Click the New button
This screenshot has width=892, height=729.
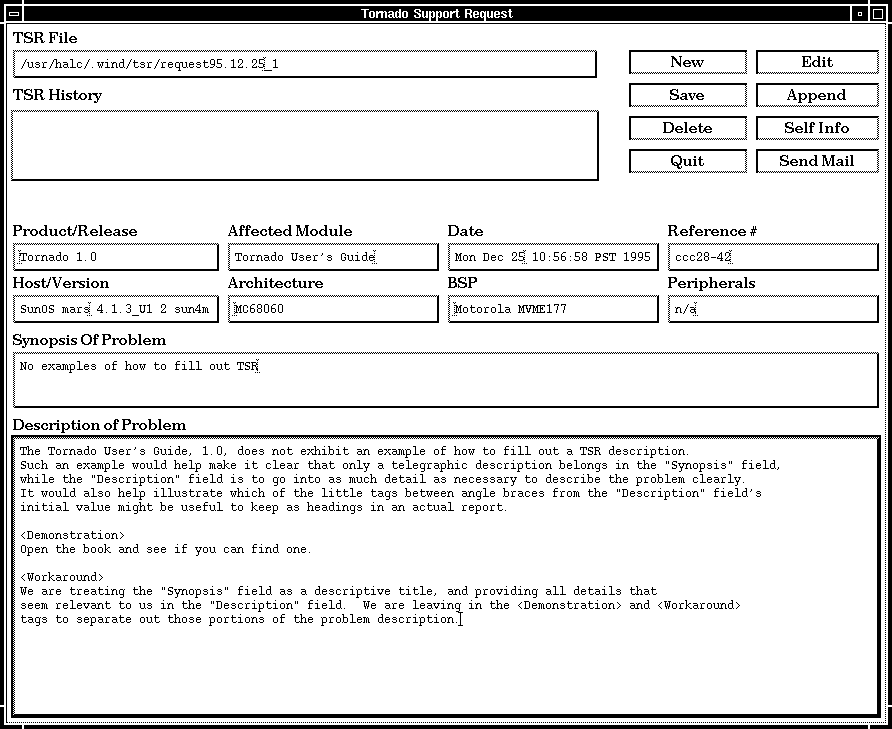pos(687,62)
